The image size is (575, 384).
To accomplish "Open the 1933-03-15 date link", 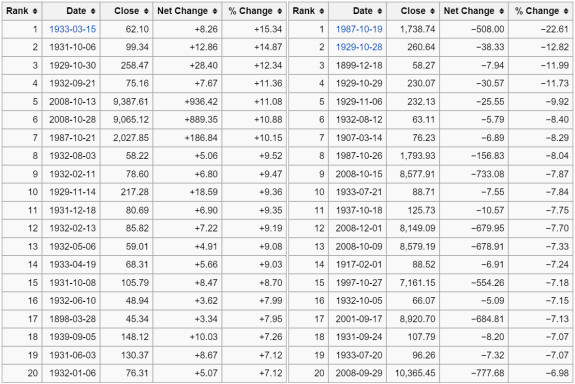I will click(x=73, y=29).
